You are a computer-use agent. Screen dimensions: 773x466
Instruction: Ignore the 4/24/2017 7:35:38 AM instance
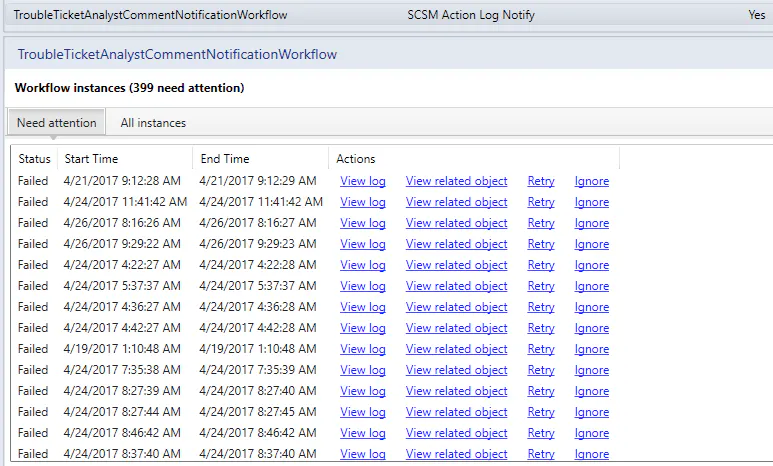[592, 370]
